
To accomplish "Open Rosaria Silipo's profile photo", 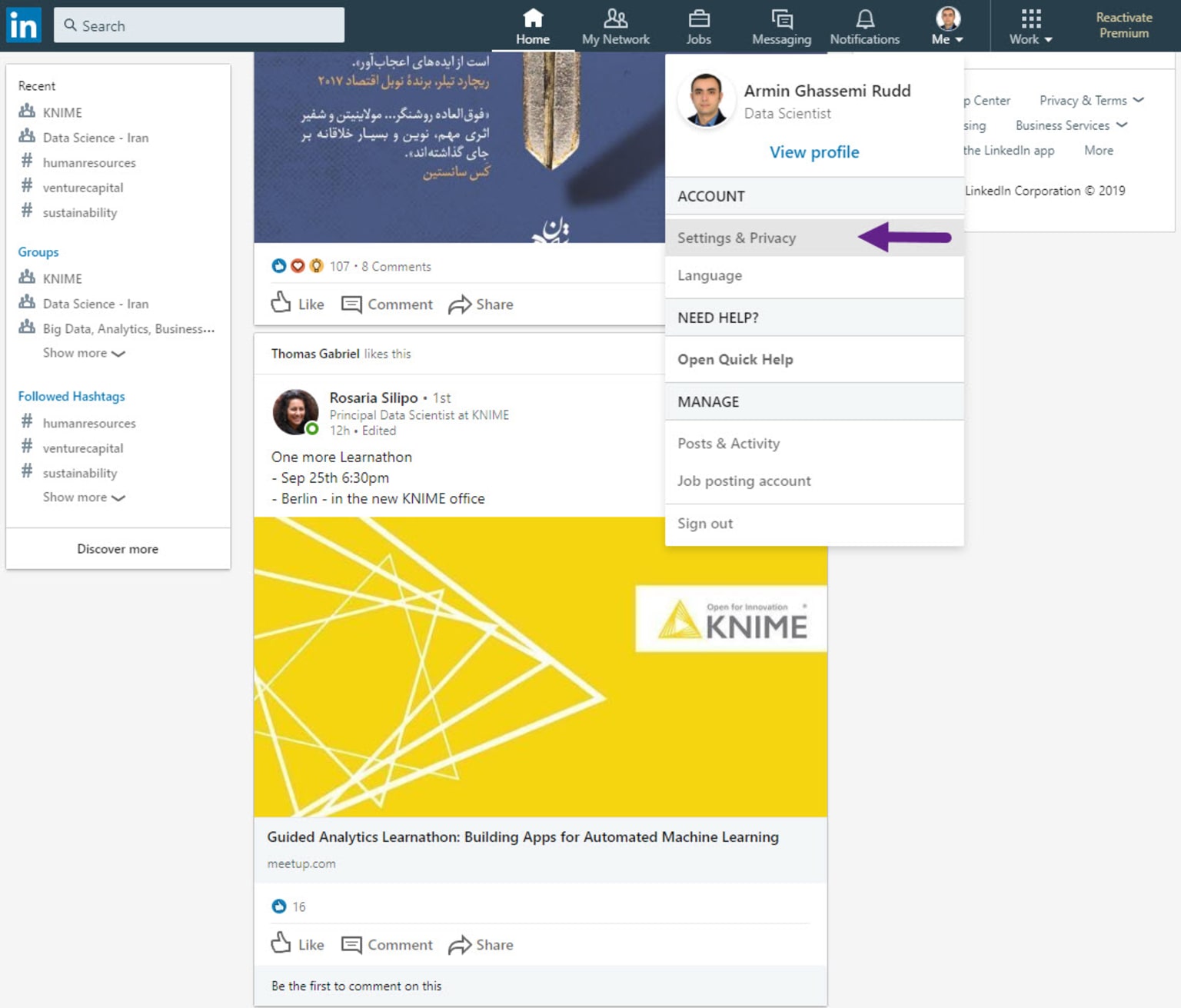I will (295, 412).
